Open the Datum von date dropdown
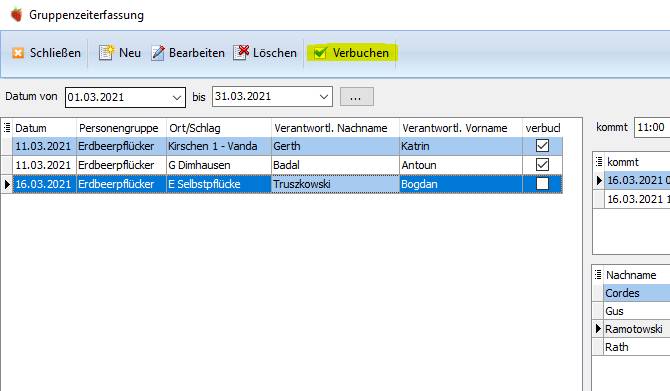The width and height of the screenshot is (670, 391). click(177, 97)
